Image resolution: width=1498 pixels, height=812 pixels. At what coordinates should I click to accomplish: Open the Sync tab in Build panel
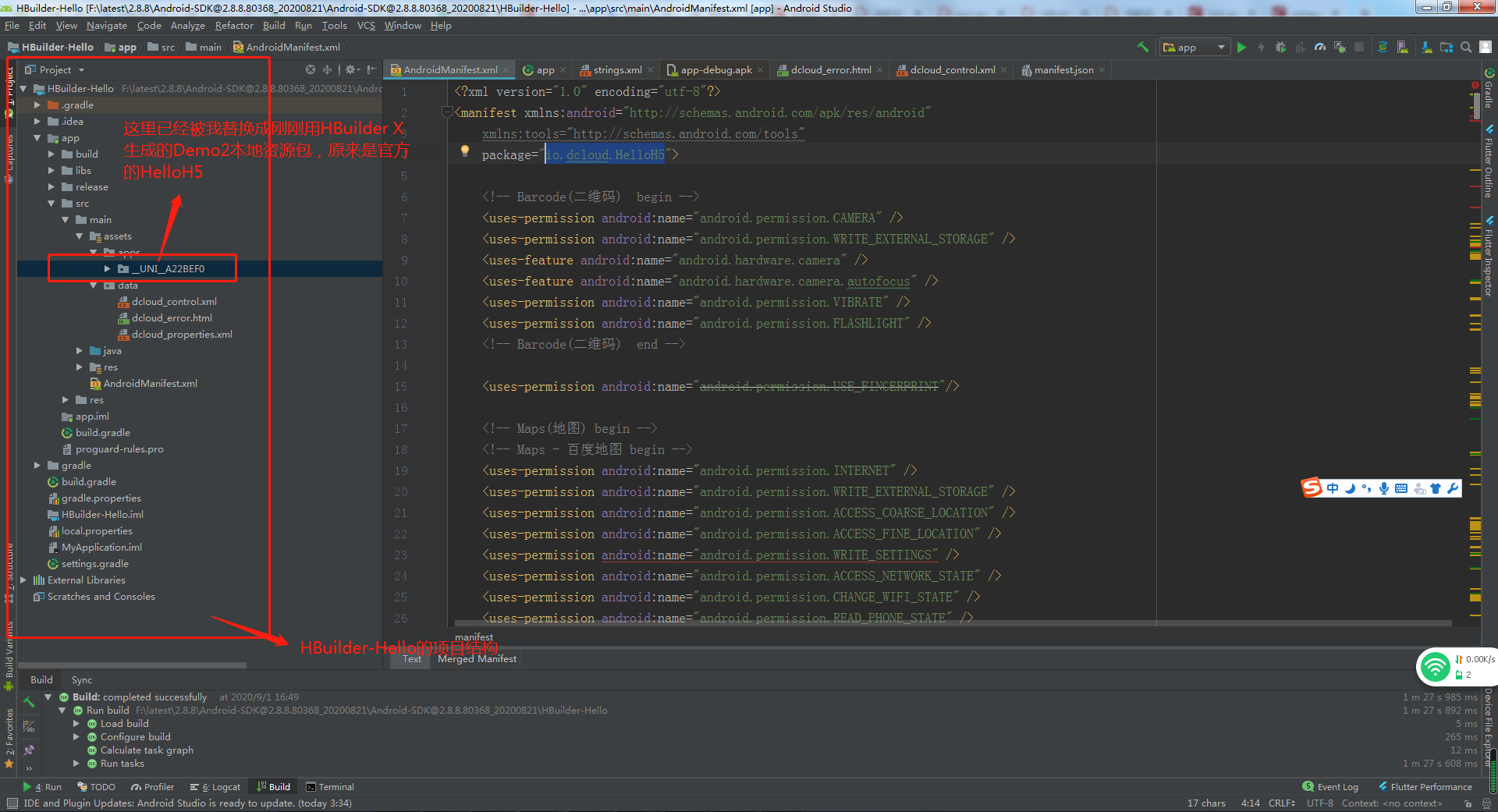pos(82,680)
